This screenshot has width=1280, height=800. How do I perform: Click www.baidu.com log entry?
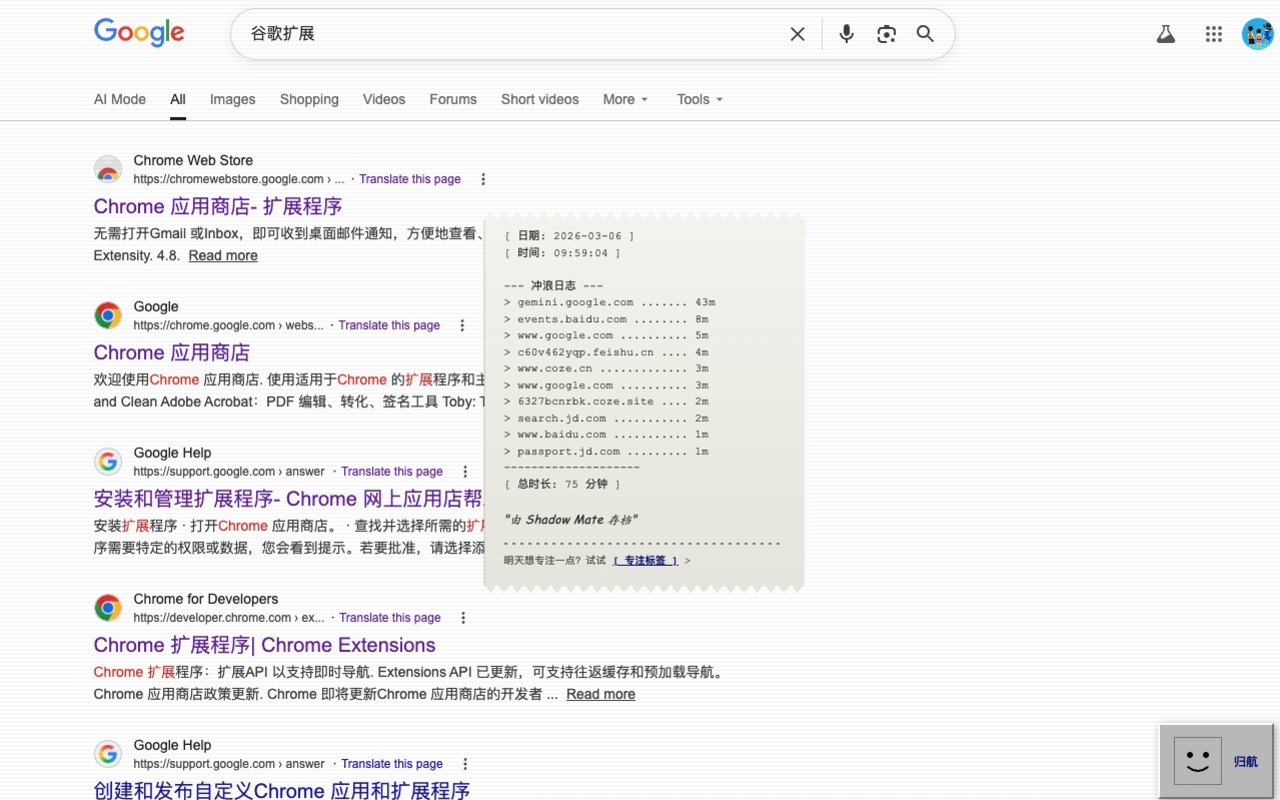[x=607, y=434]
